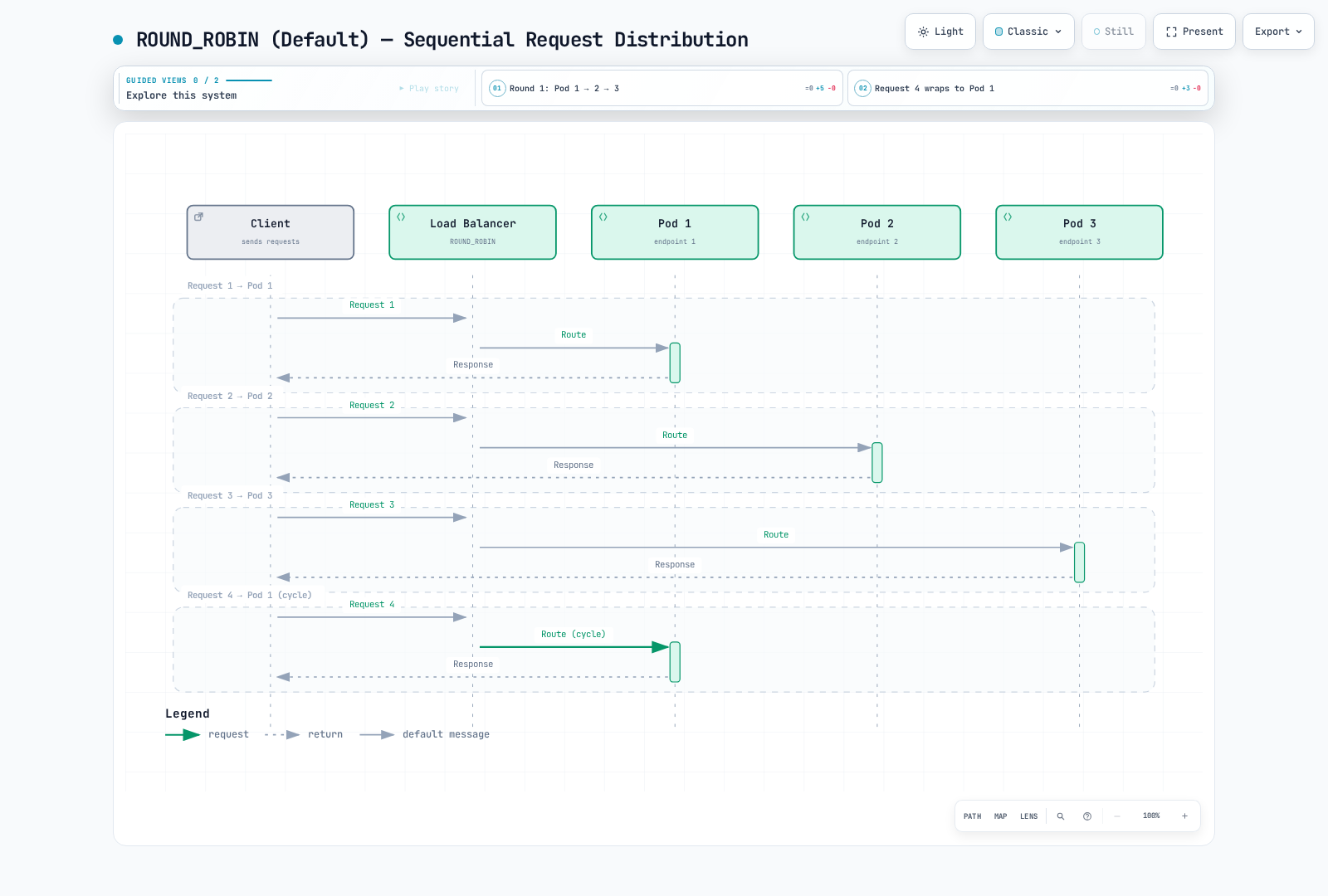The height and width of the screenshot is (896, 1328).
Task: Click the code icon on Pod 2
Action: pyautogui.click(x=805, y=217)
